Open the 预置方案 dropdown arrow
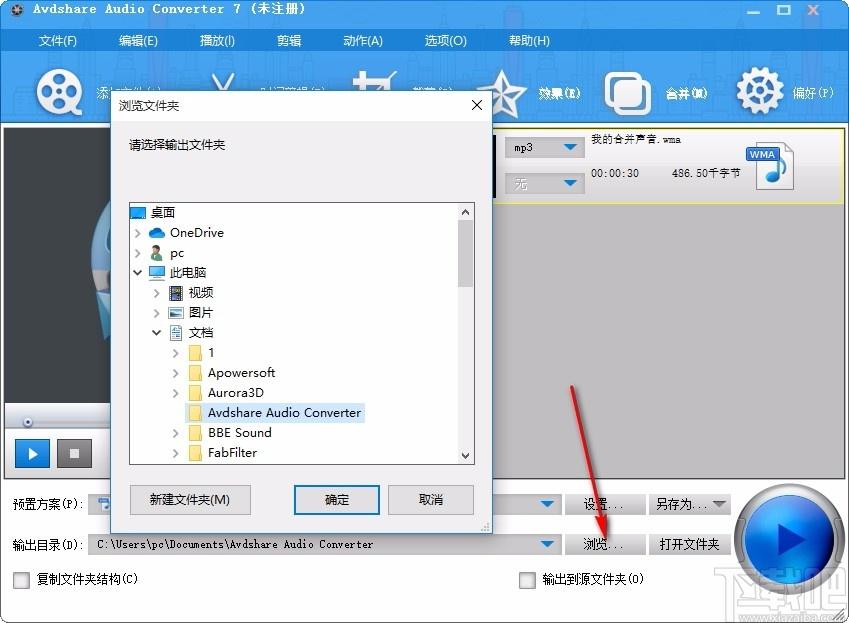The image size is (849, 623). tap(547, 504)
